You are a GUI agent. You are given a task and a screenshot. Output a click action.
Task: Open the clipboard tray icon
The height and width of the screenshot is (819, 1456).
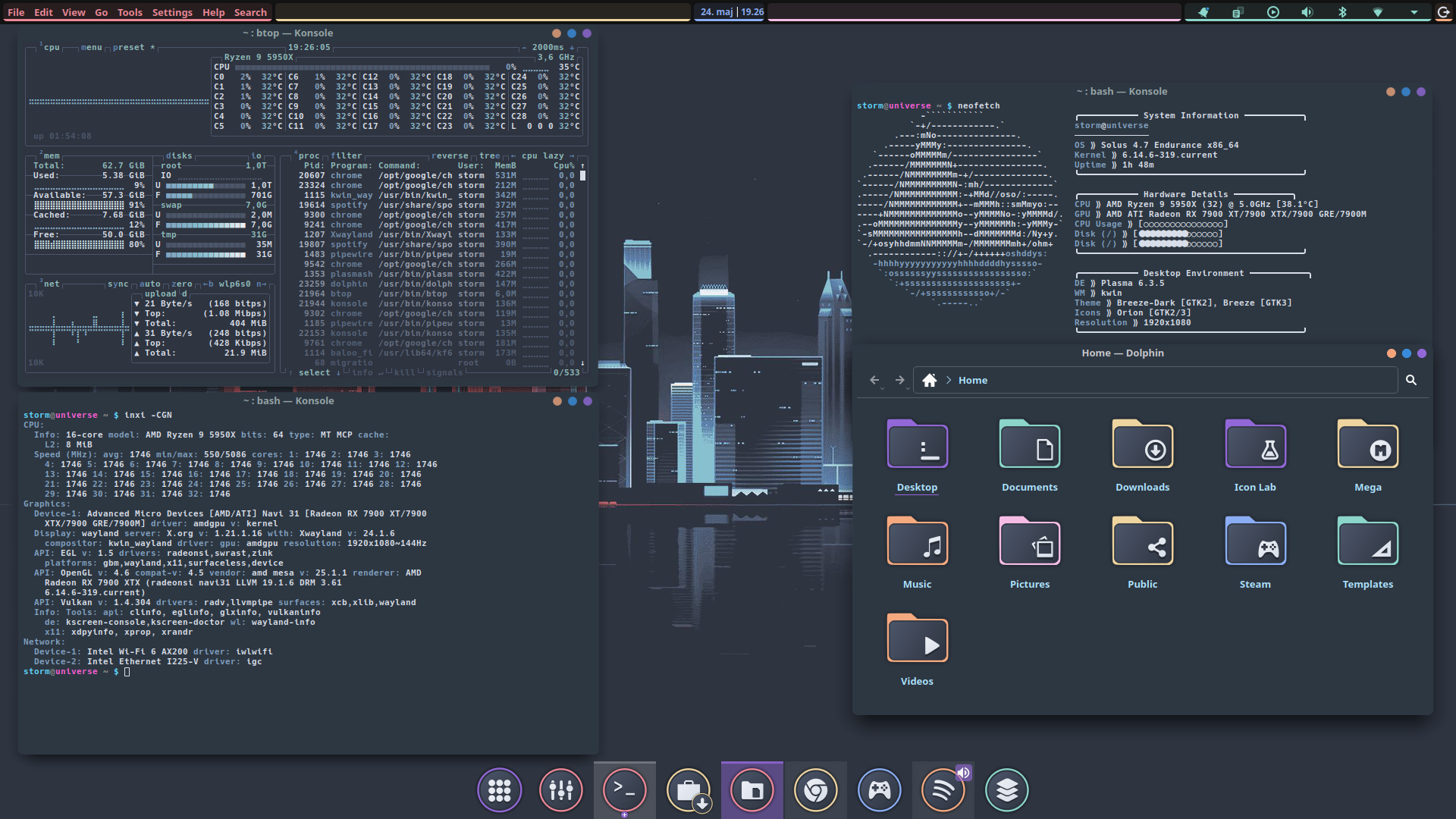1238,12
